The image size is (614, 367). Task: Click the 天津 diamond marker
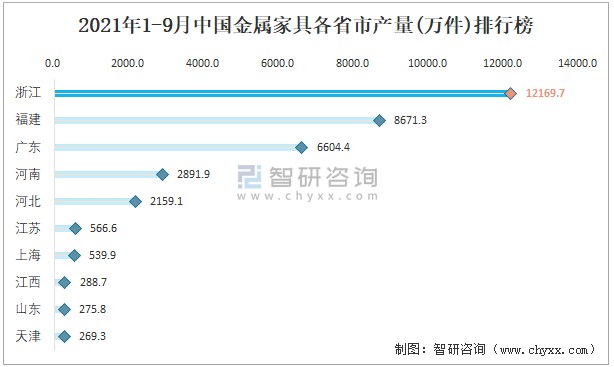point(64,336)
